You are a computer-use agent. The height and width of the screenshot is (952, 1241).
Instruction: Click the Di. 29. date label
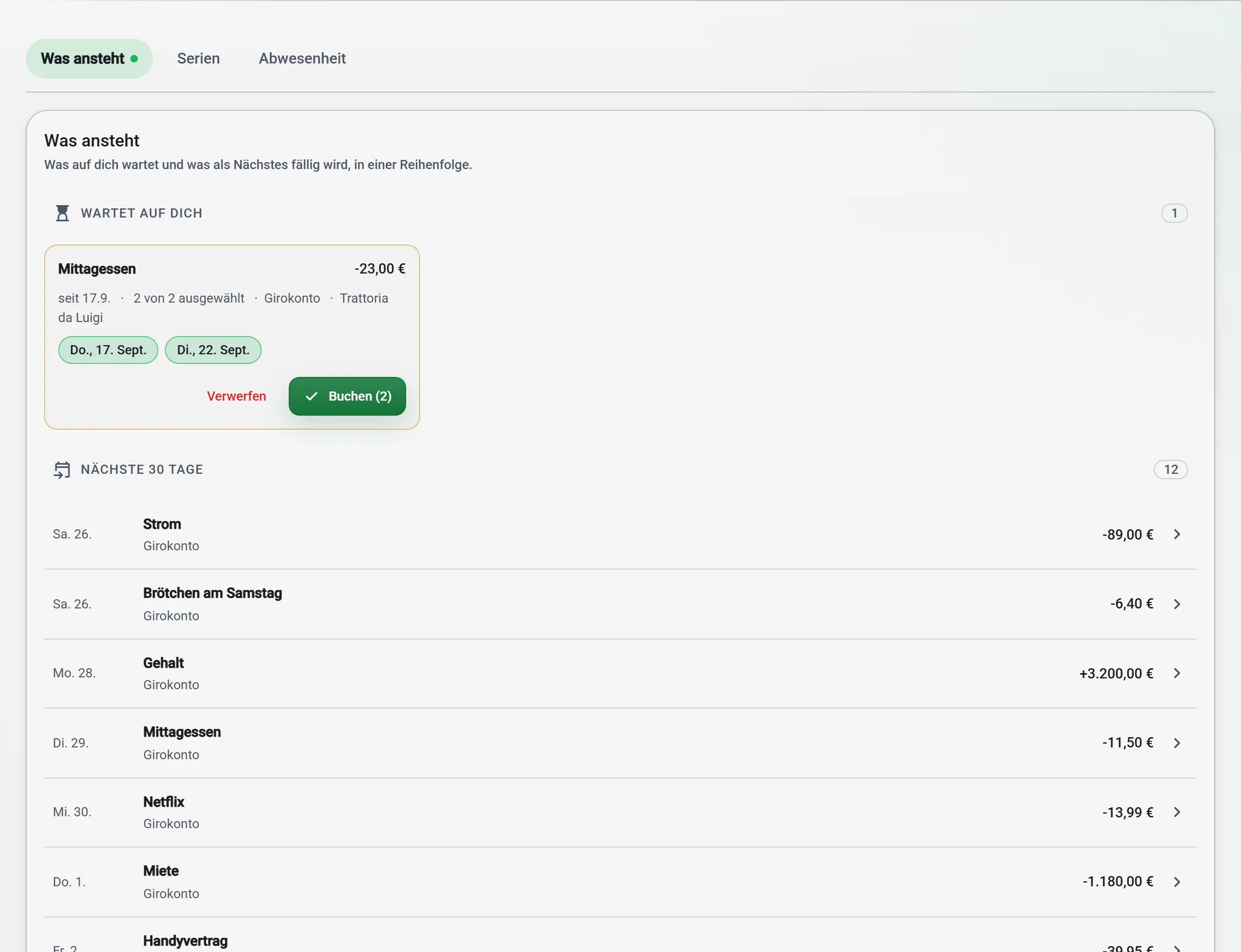(71, 743)
